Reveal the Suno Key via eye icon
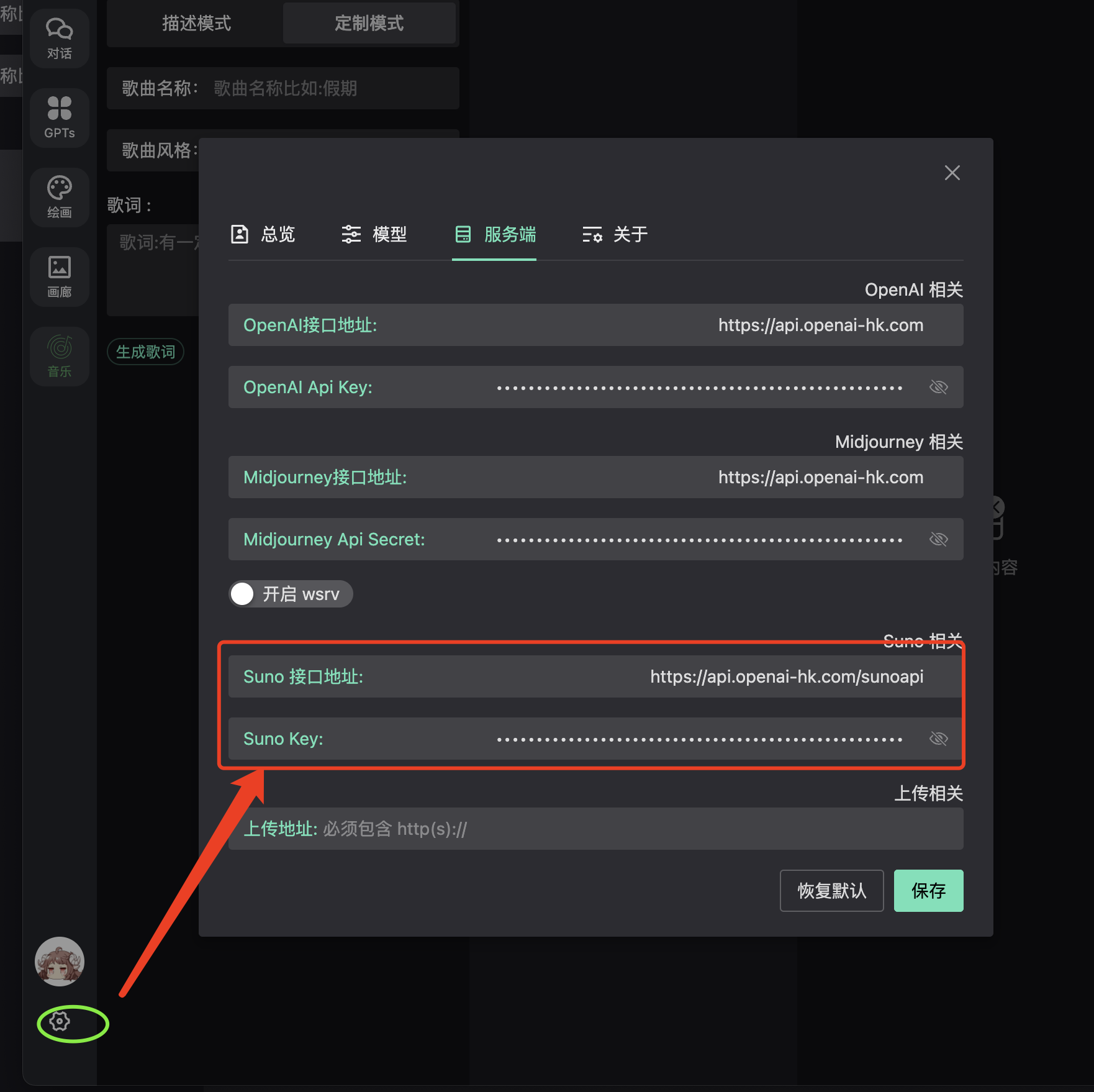The width and height of the screenshot is (1094, 1092). [x=938, y=739]
